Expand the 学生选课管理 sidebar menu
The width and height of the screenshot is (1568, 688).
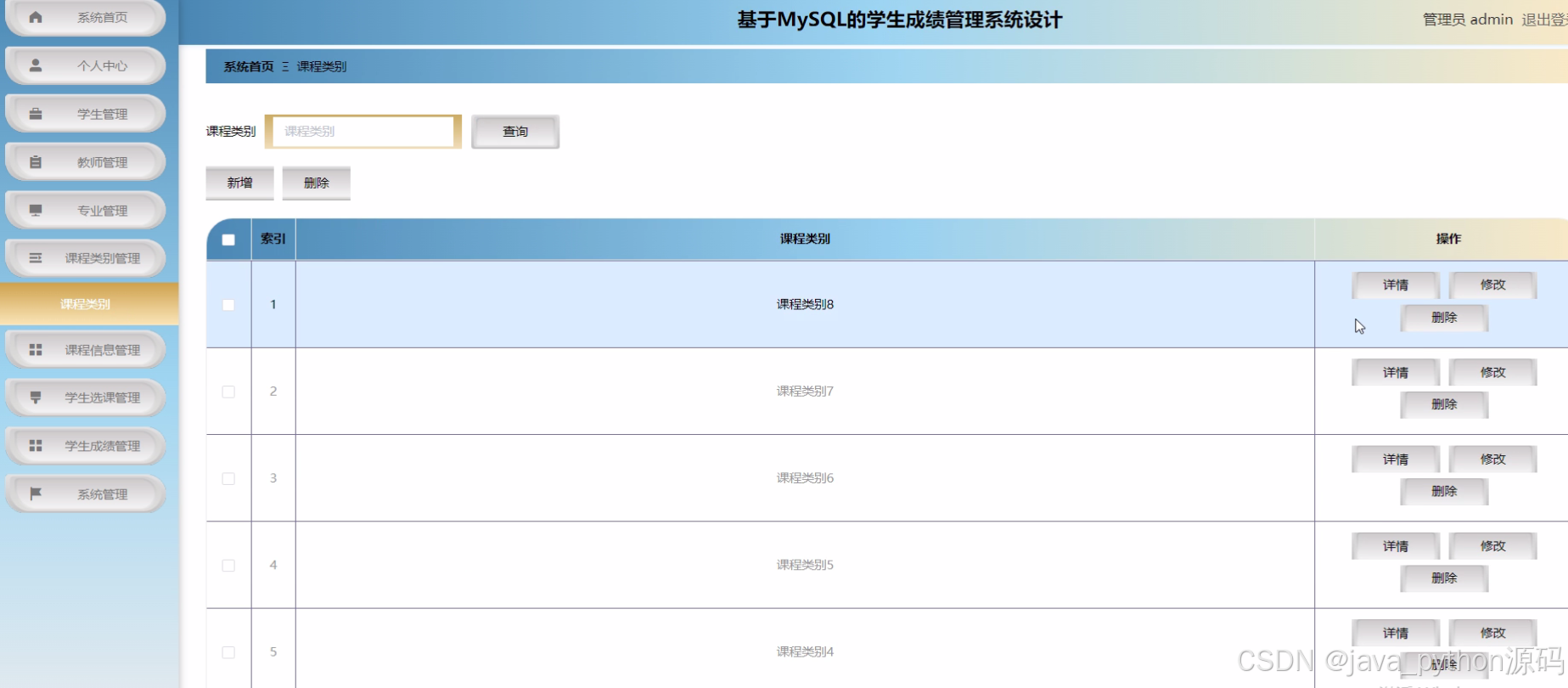(x=86, y=398)
